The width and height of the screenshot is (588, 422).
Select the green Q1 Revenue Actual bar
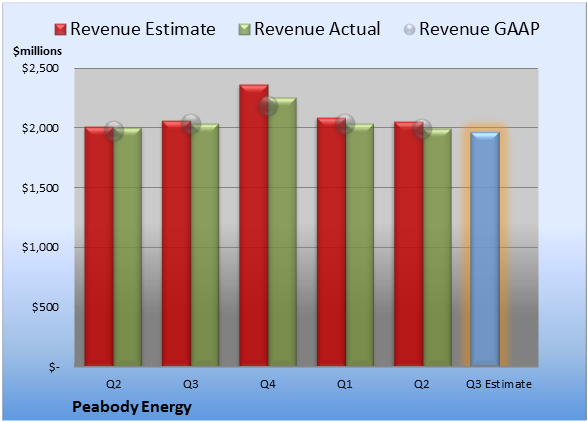(x=360, y=245)
